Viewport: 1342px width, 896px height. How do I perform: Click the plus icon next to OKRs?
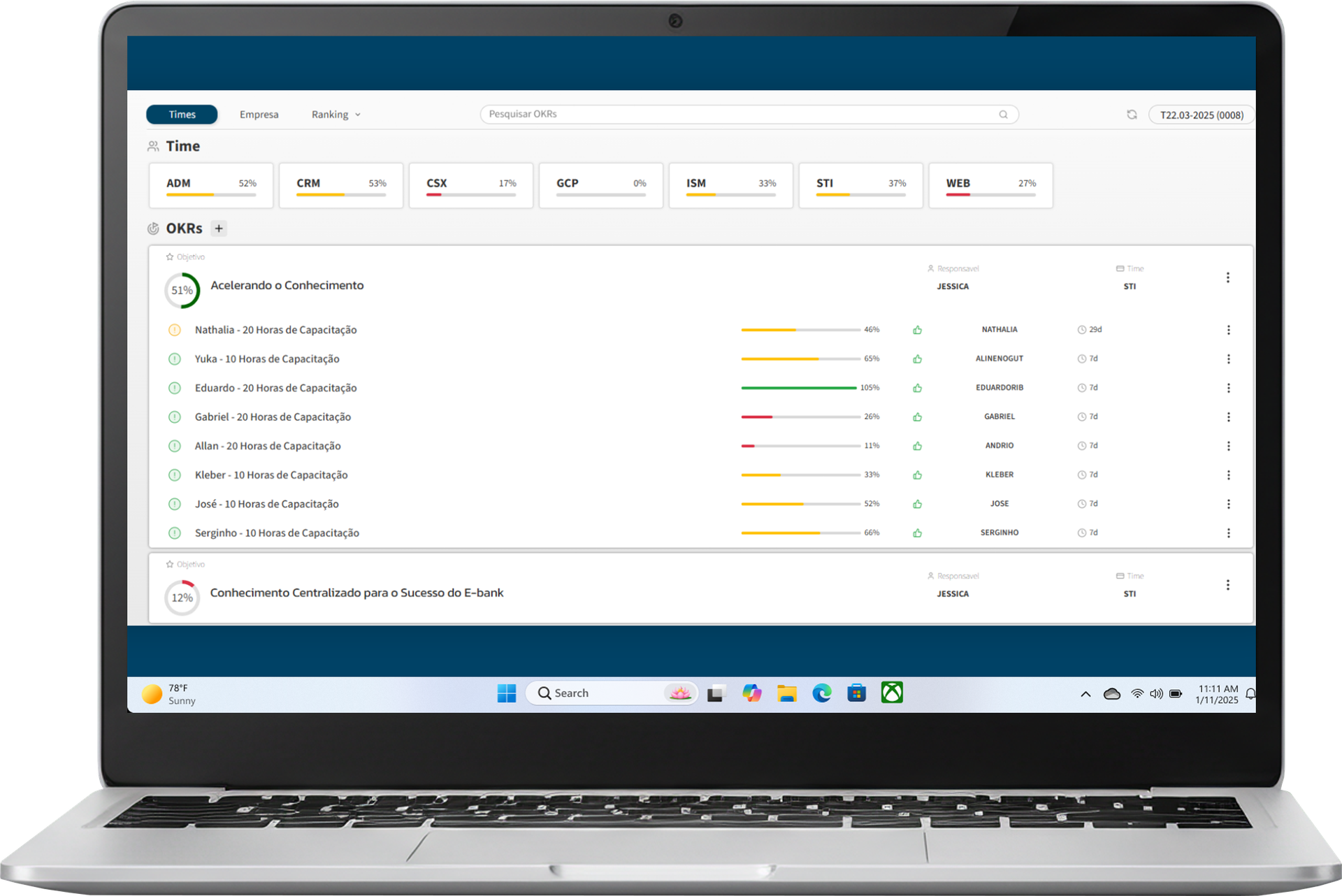[x=219, y=229]
